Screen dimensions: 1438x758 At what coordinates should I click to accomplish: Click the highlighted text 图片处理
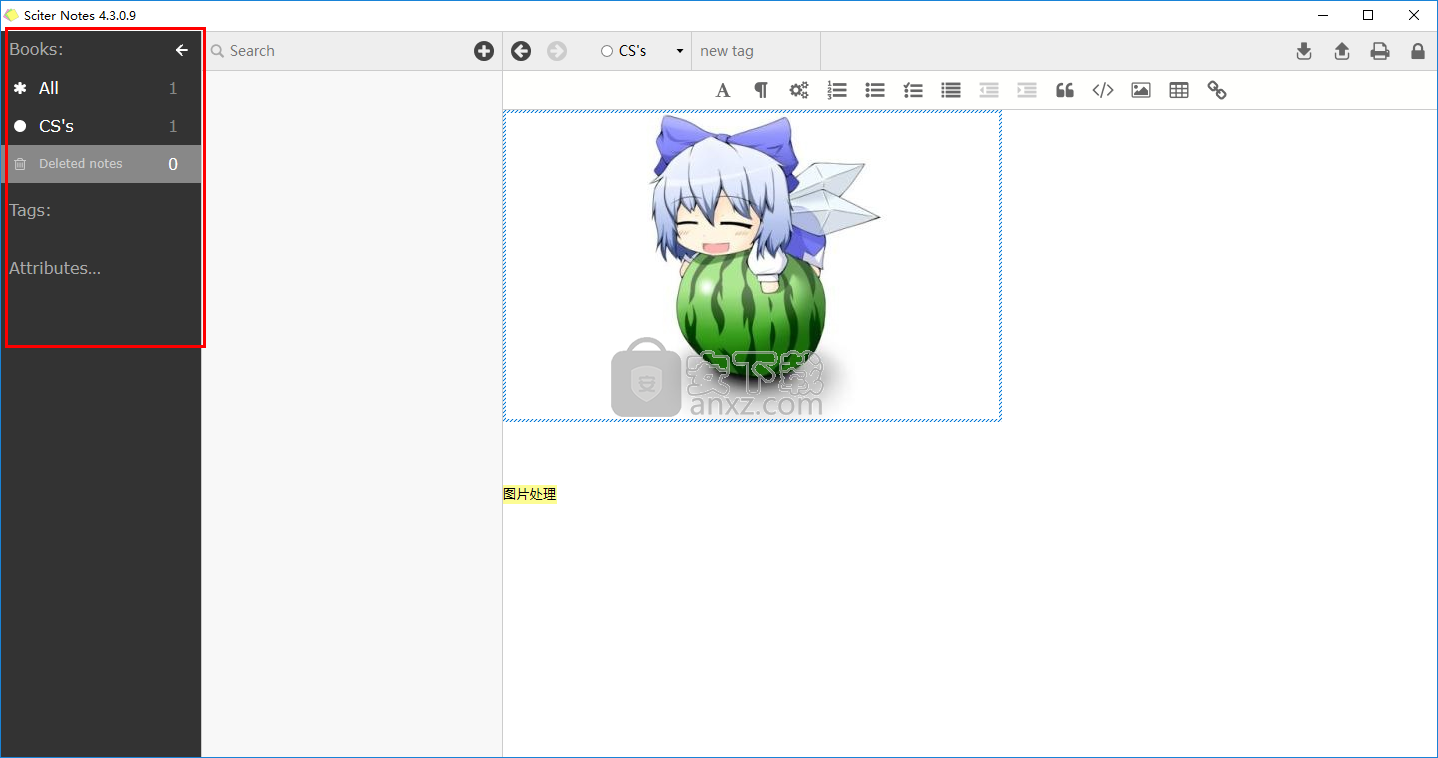(530, 494)
